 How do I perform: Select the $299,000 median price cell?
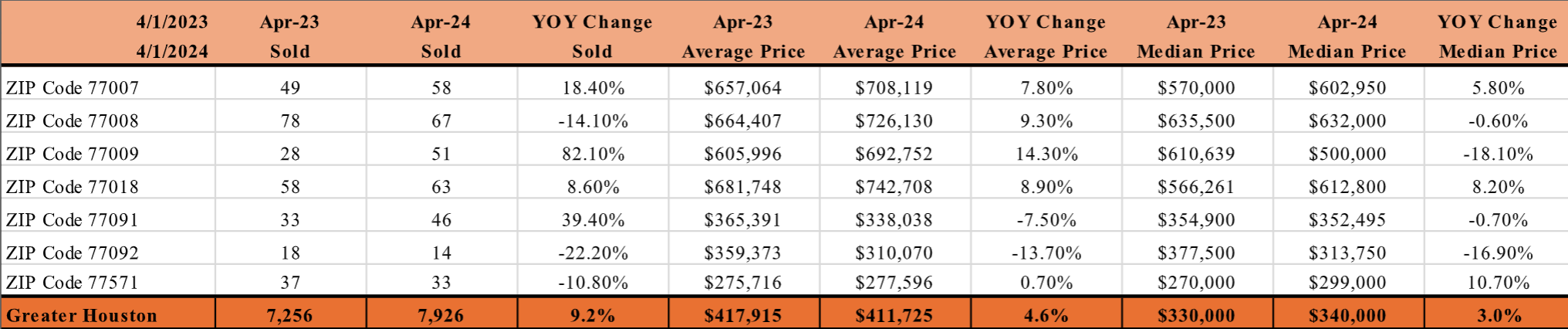pyautogui.click(x=1347, y=283)
